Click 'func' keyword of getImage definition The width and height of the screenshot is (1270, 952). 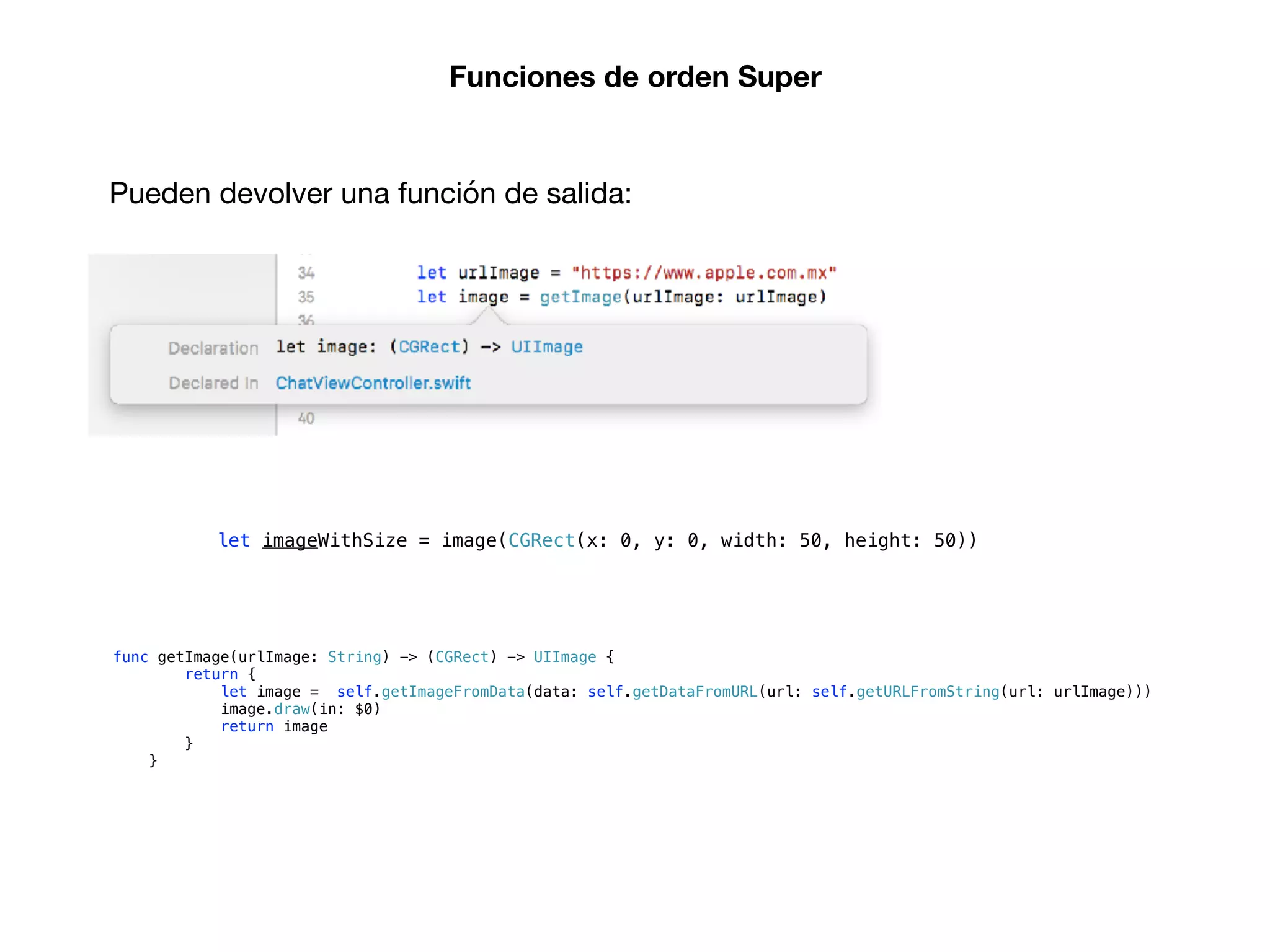tap(131, 657)
